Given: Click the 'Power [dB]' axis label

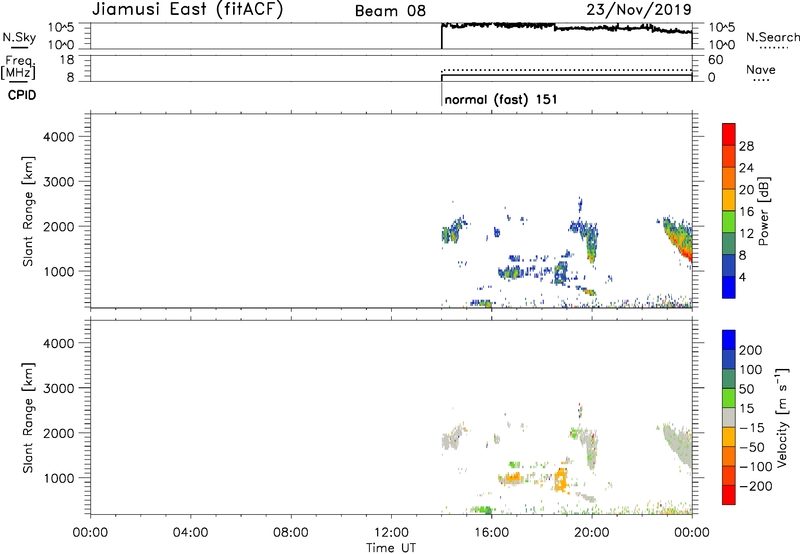Looking at the screenshot, I should (x=763, y=211).
